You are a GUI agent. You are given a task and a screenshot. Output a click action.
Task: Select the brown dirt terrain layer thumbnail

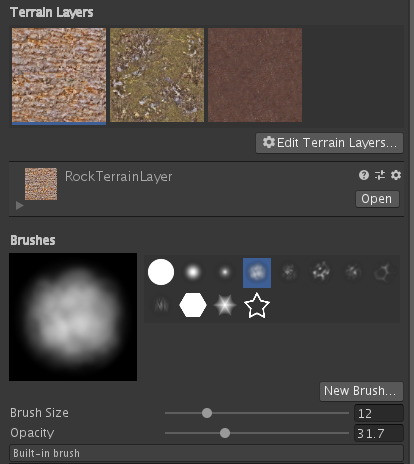coord(255,75)
